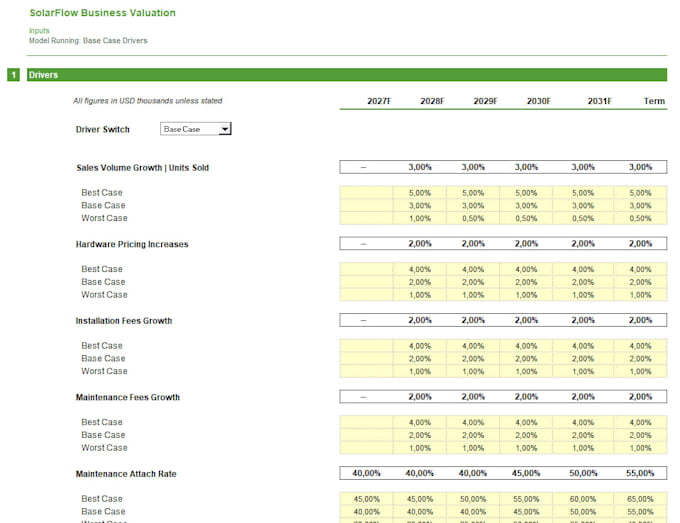Click the 2030F column header
Screen dimensions: 680x523
[x=538, y=101]
